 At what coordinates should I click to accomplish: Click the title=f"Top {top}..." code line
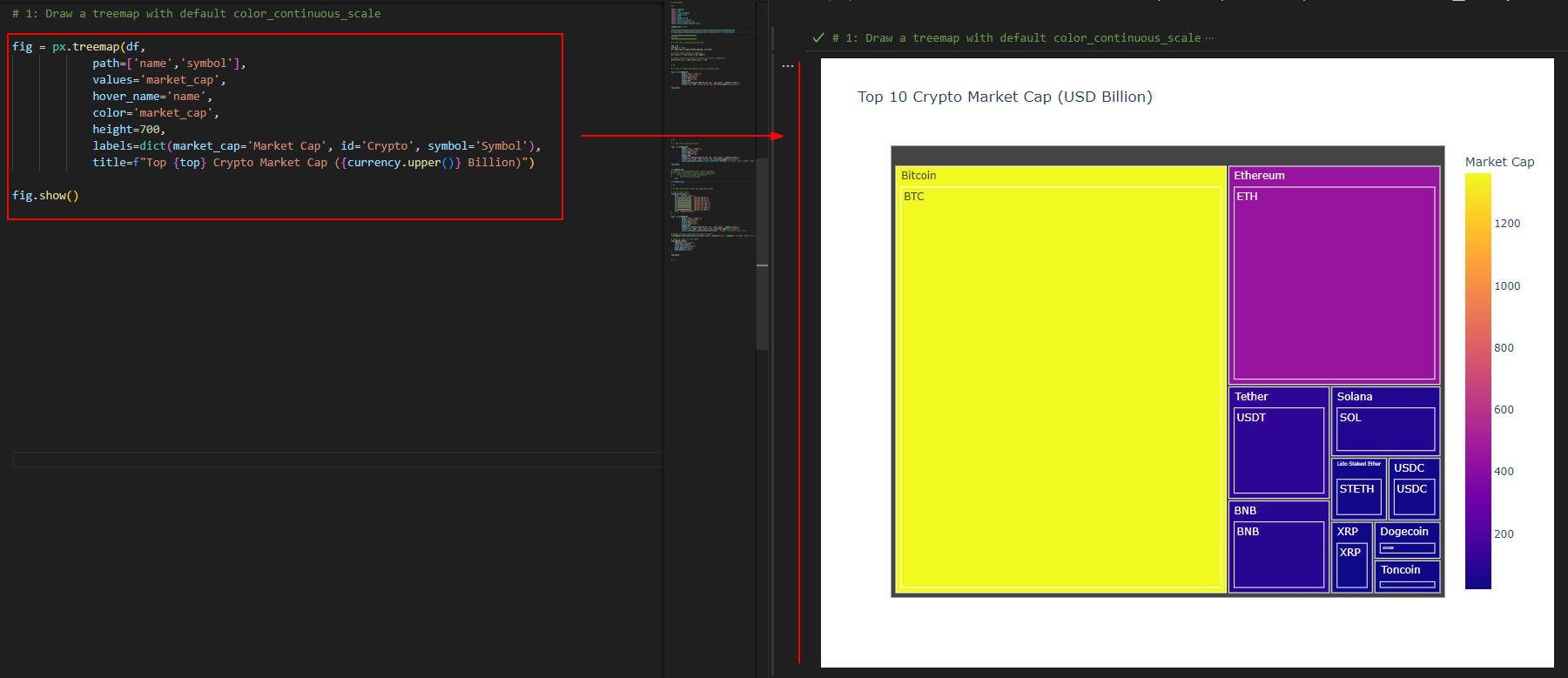pos(313,163)
